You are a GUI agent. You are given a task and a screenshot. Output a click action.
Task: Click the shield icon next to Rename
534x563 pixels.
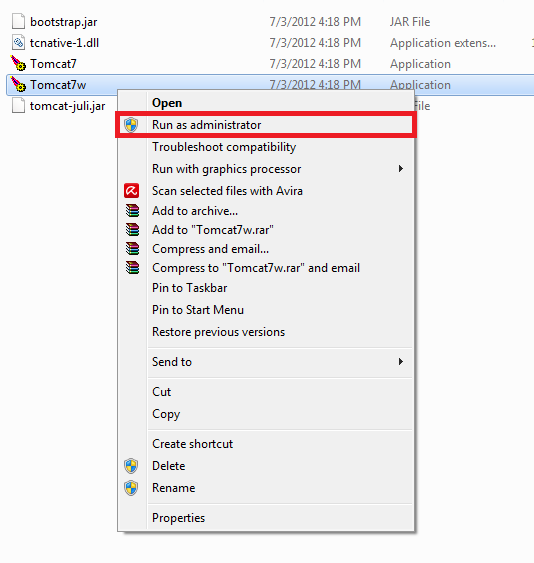click(x=131, y=488)
